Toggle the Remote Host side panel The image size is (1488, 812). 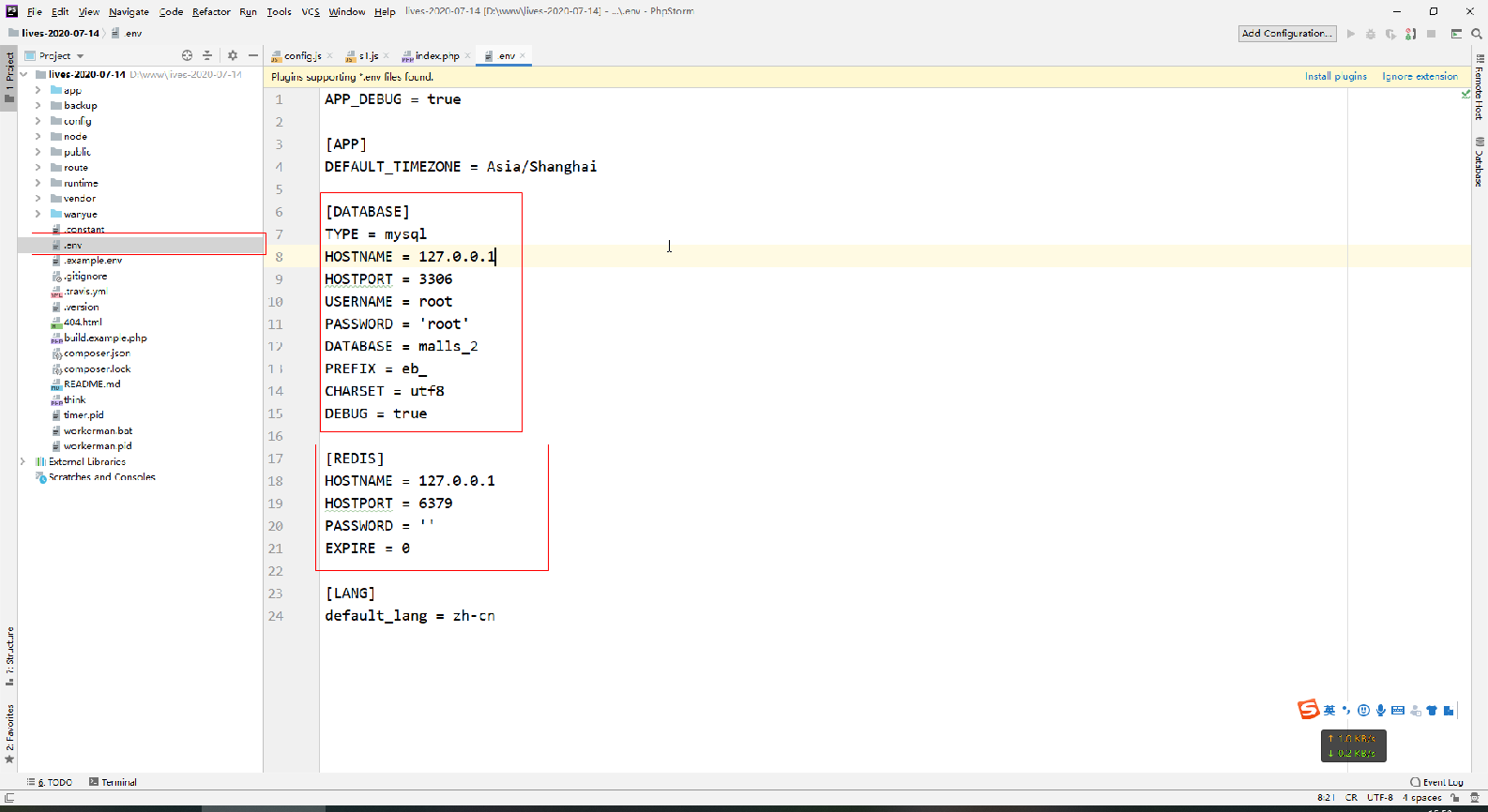(1480, 86)
